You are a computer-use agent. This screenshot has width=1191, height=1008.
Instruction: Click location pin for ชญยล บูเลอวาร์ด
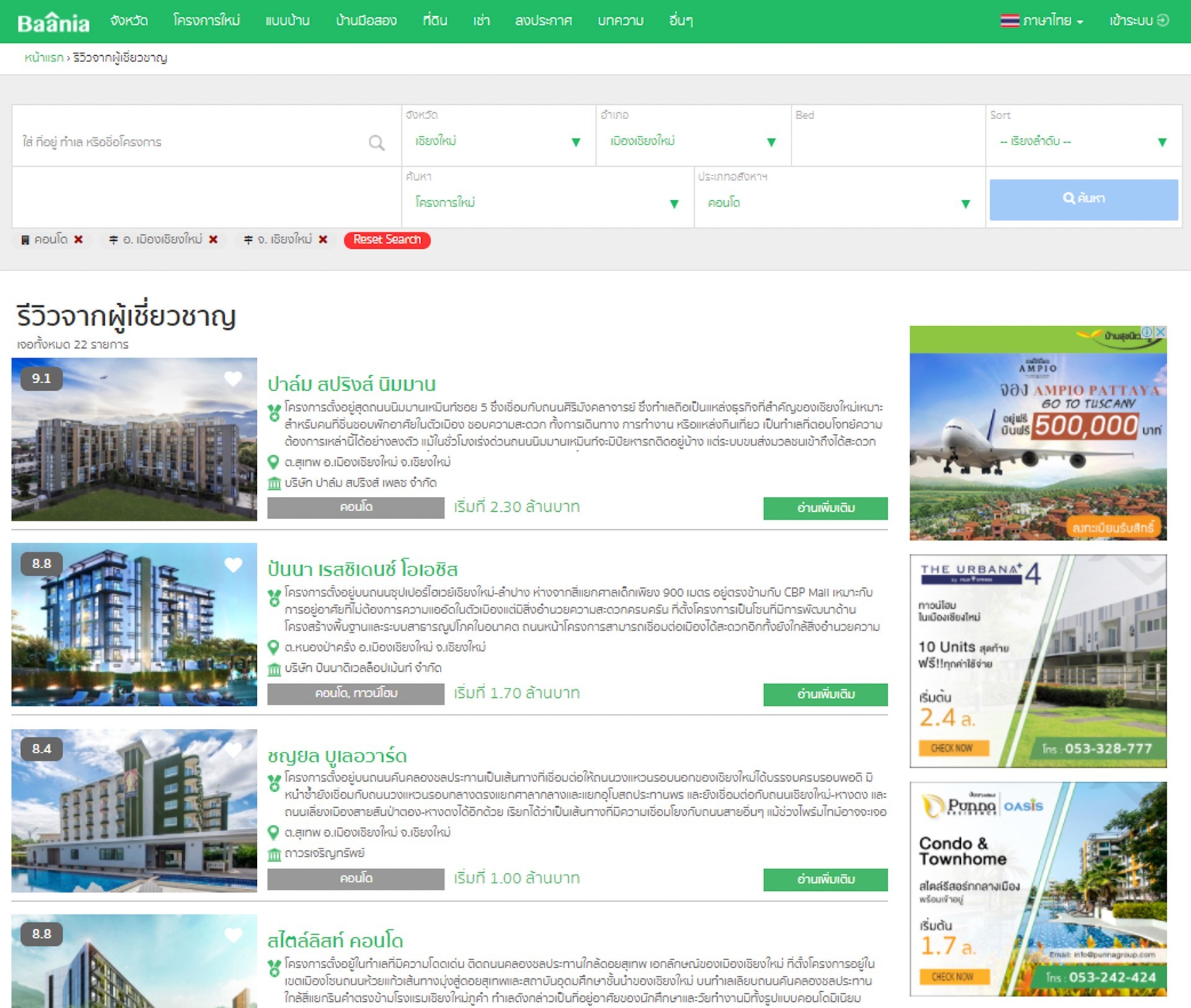tap(273, 832)
